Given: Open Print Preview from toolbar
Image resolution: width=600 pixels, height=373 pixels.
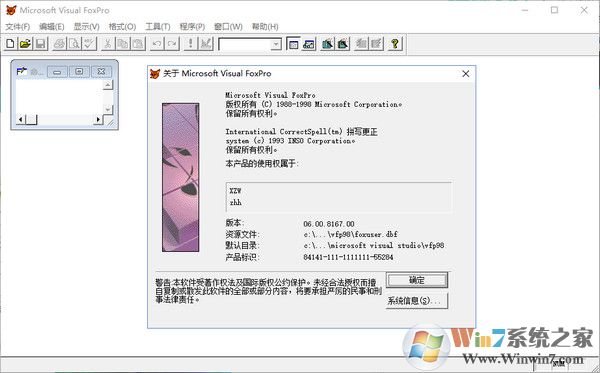Looking at the screenshot, I should click(74, 44).
